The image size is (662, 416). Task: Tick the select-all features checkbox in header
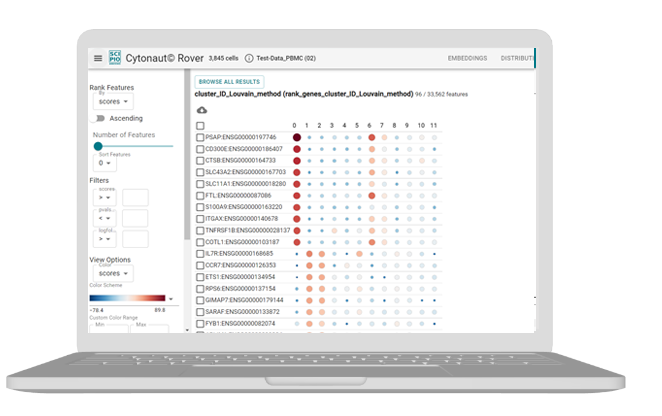coord(201,126)
